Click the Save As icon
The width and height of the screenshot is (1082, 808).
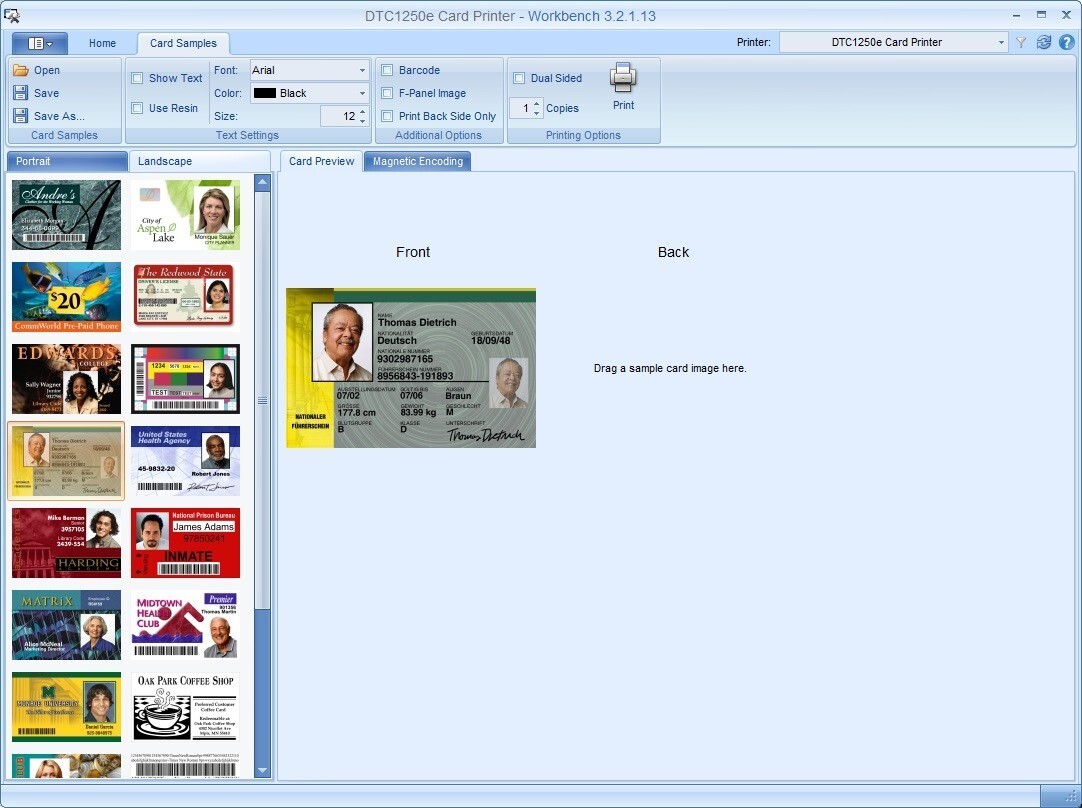point(20,116)
